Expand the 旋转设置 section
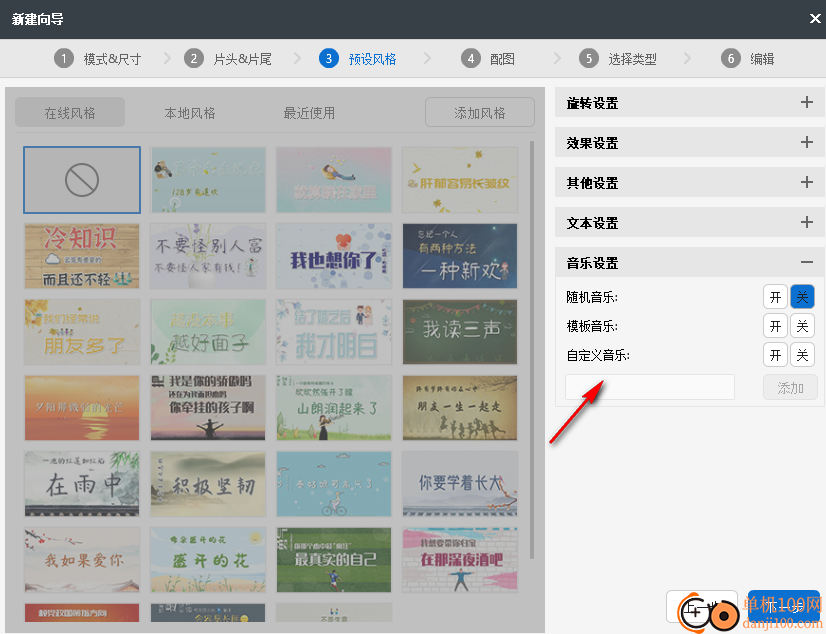Viewport: 826px width, 634px height. pos(807,102)
